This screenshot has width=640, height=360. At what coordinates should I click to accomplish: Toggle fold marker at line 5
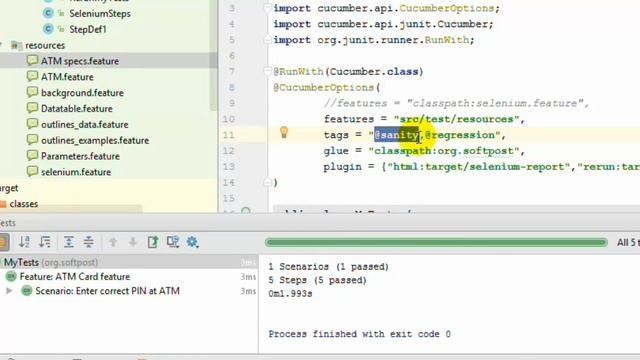pos(267,40)
